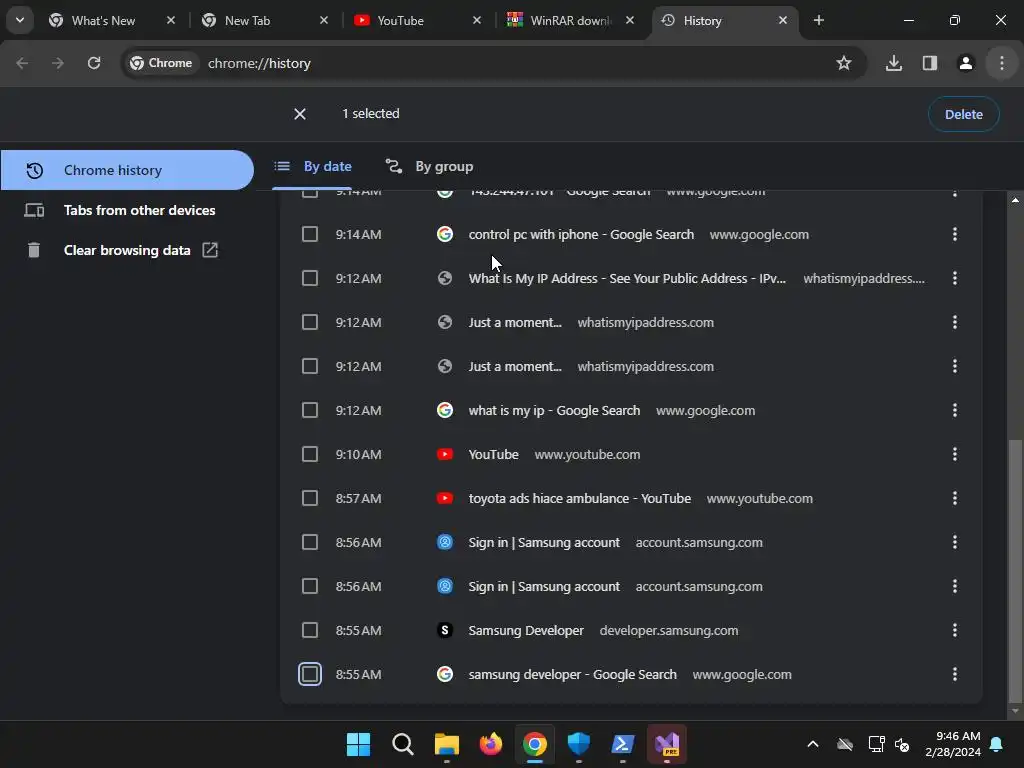Open the profile avatar icon
This screenshot has width=1024, height=768.
(965, 63)
